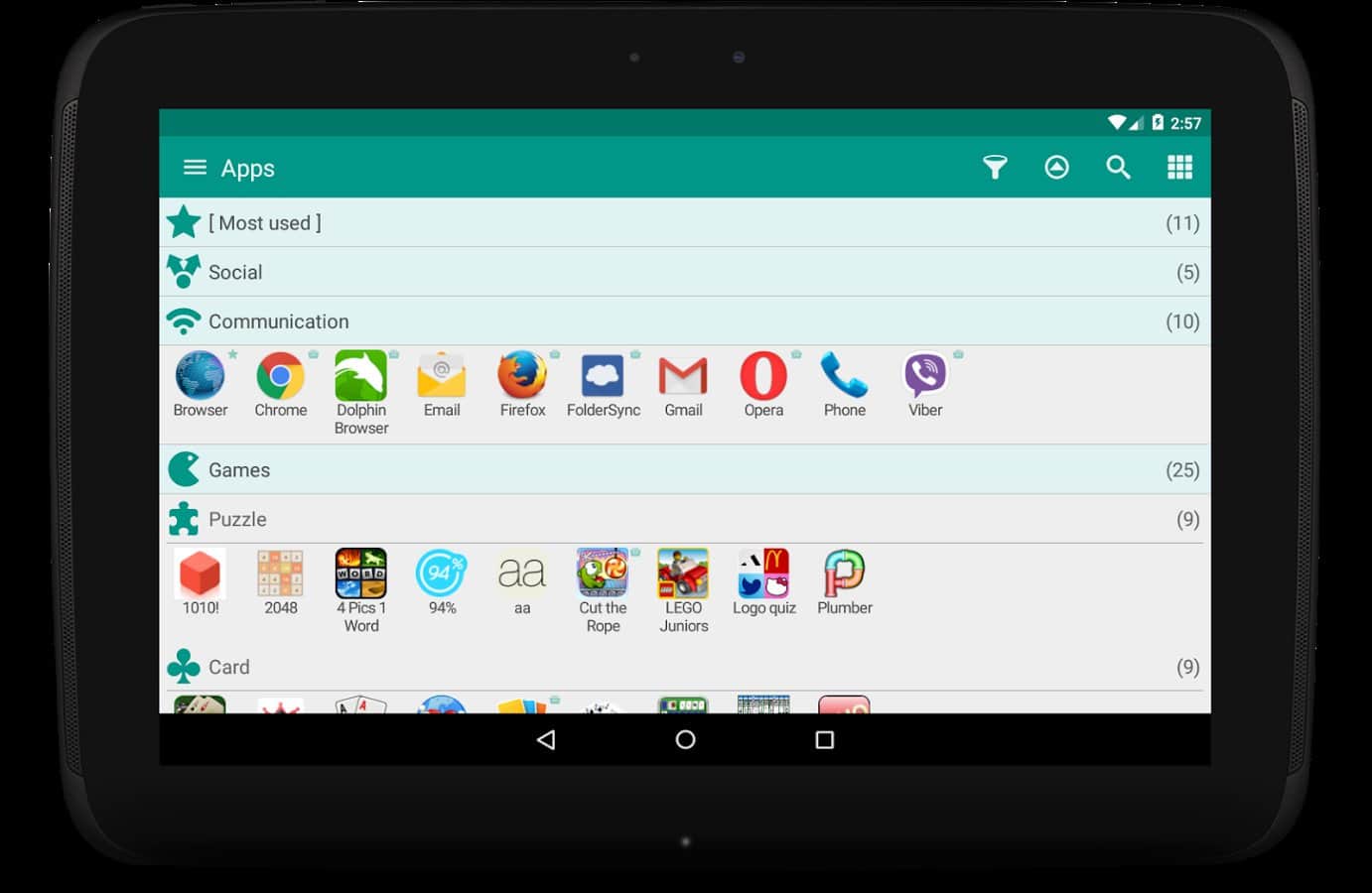Tap the filter funnel icon
1372x893 pixels.
995,168
